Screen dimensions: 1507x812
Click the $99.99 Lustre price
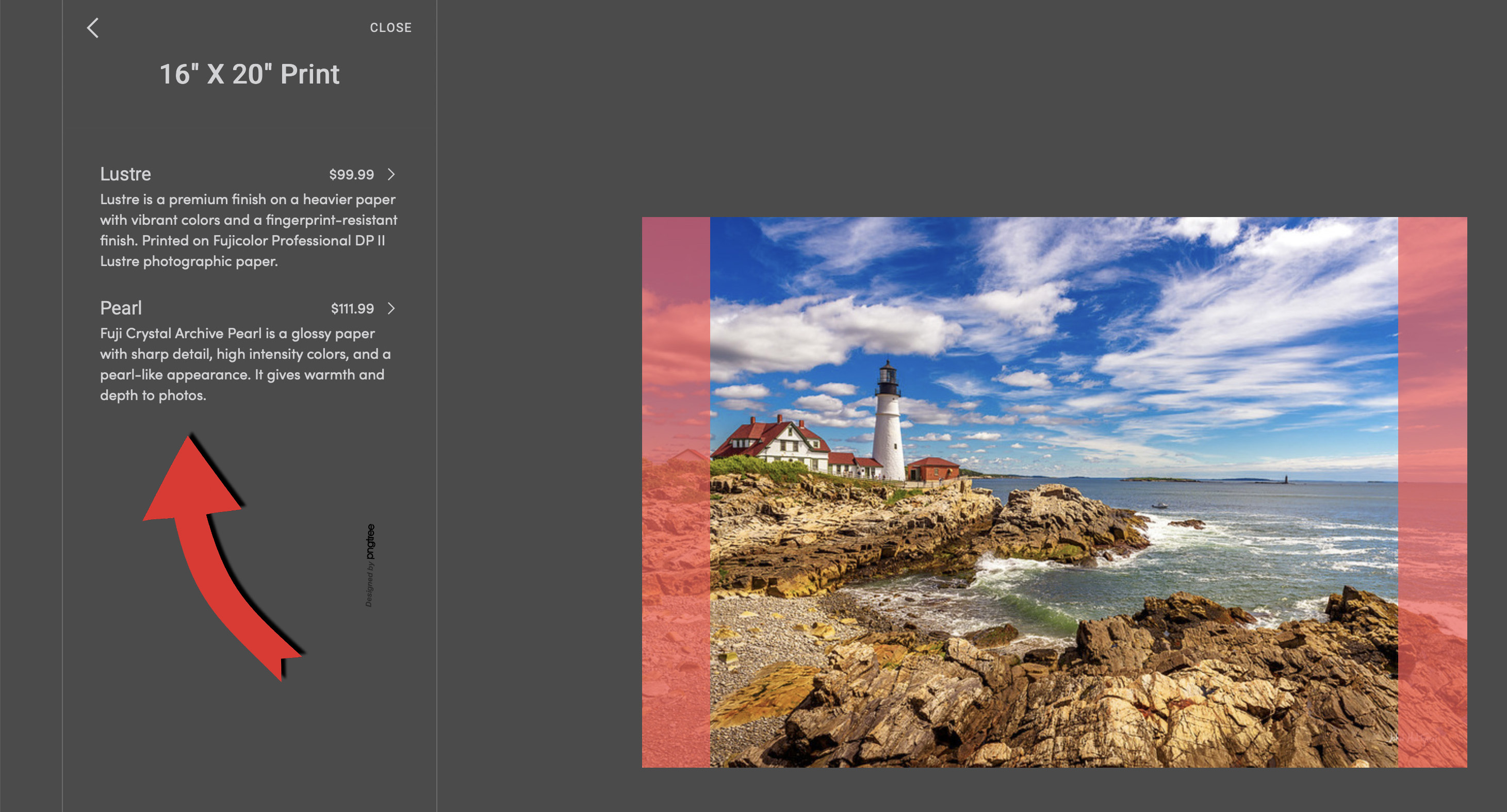tap(351, 174)
